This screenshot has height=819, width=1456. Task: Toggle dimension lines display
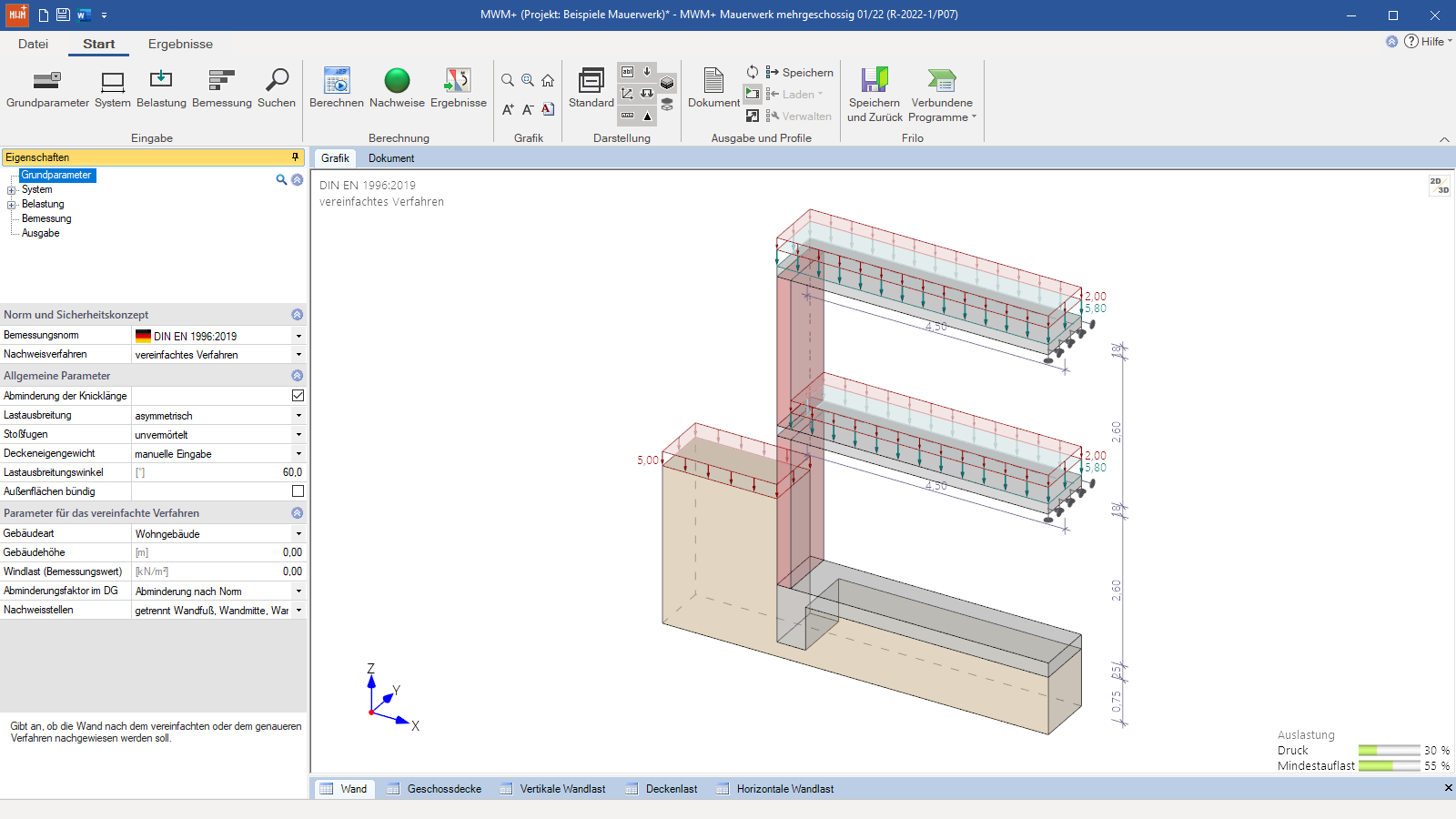pos(627,116)
